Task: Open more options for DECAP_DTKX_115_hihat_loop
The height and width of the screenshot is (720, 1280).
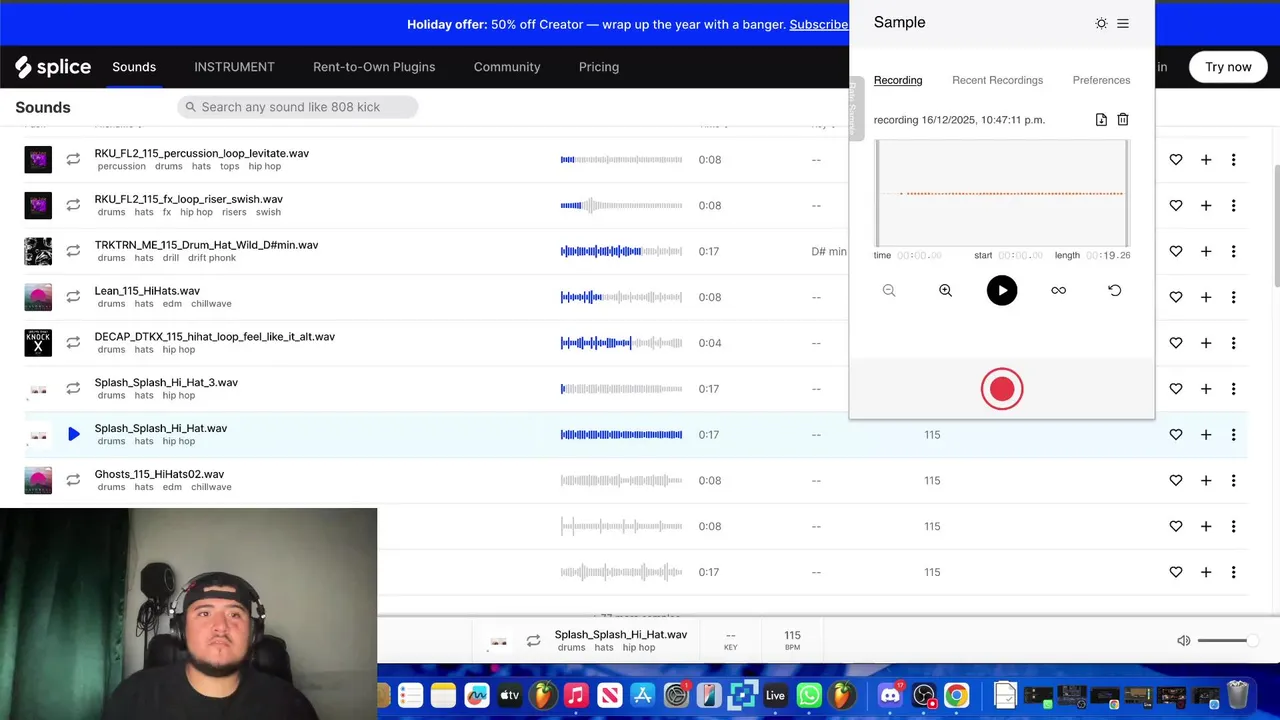Action: (x=1234, y=343)
